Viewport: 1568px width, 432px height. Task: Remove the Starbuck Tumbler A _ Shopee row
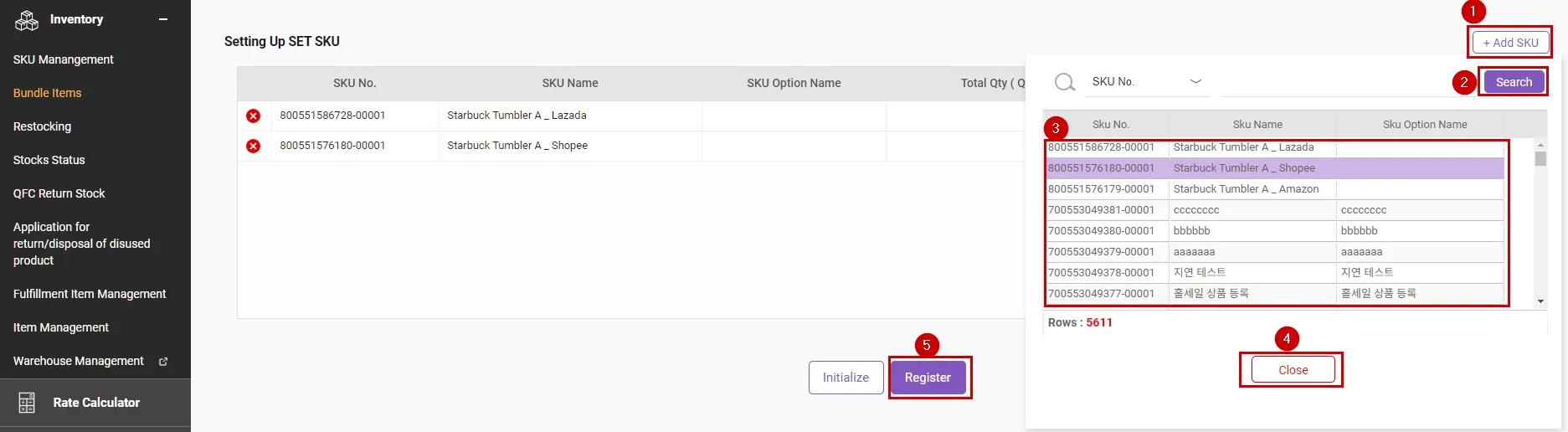point(253,146)
